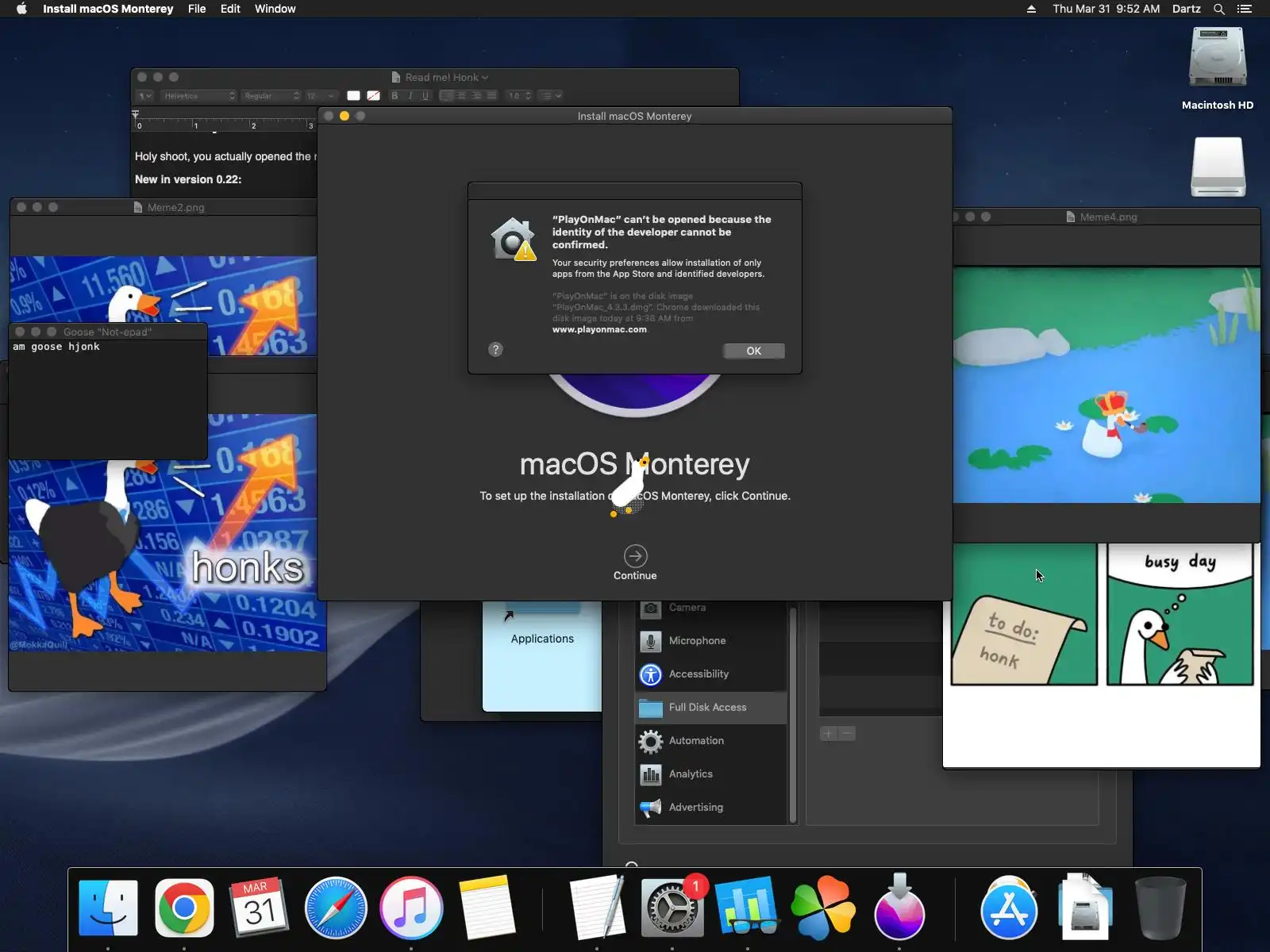1270x952 pixels.
Task: Open the macOS Monterey installer in the Dock
Action: [899, 908]
